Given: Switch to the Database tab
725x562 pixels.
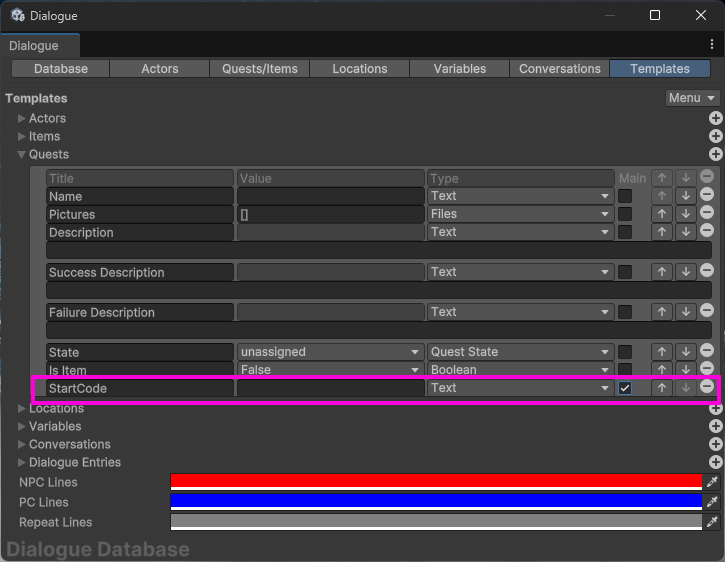Looking at the screenshot, I should click(61, 68).
